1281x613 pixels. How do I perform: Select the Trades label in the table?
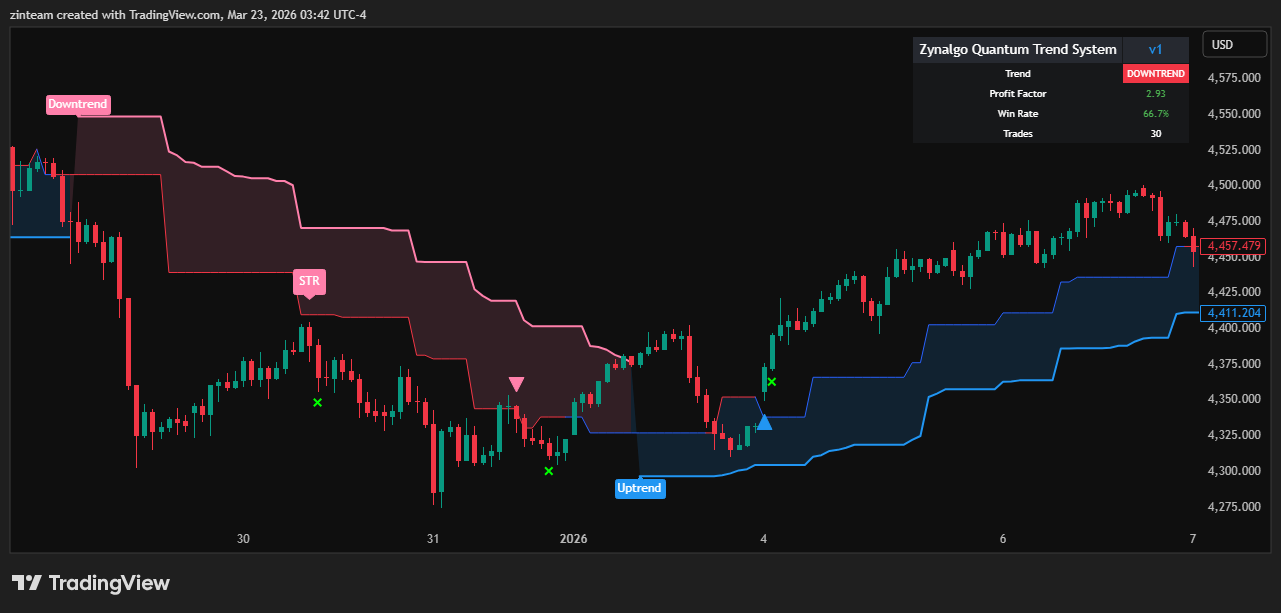click(x=1018, y=133)
